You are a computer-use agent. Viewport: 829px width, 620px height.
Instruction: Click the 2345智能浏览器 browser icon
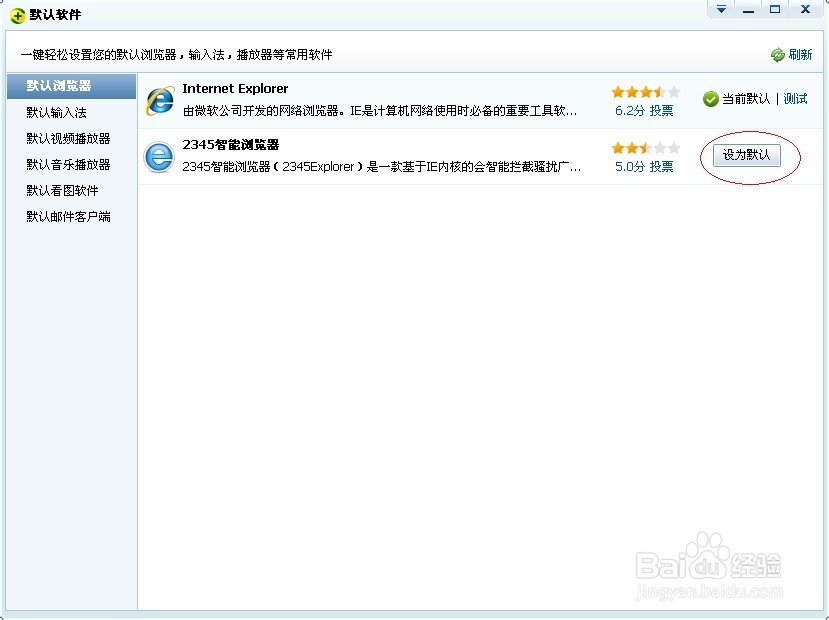tap(159, 157)
